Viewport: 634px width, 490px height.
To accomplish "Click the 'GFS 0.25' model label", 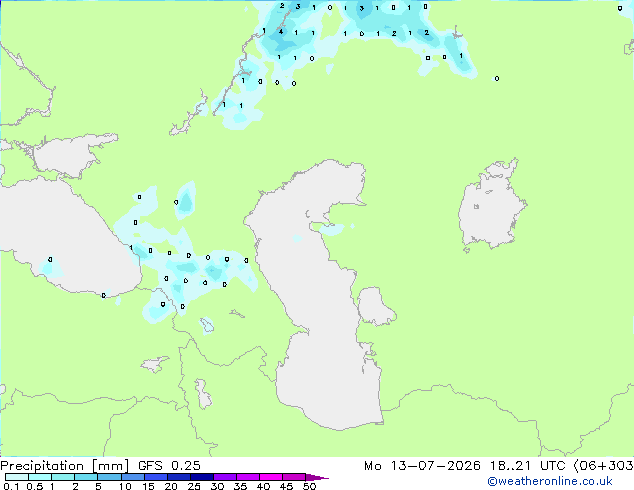I will pyautogui.click(x=169, y=466).
